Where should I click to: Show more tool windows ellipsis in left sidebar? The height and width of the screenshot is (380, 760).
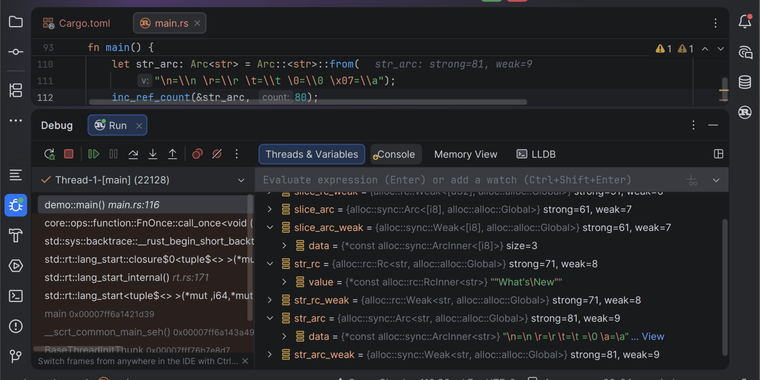[x=16, y=120]
